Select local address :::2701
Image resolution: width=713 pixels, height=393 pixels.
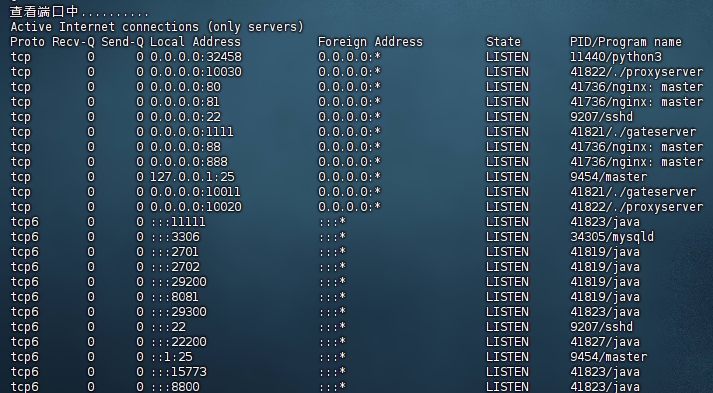175,252
